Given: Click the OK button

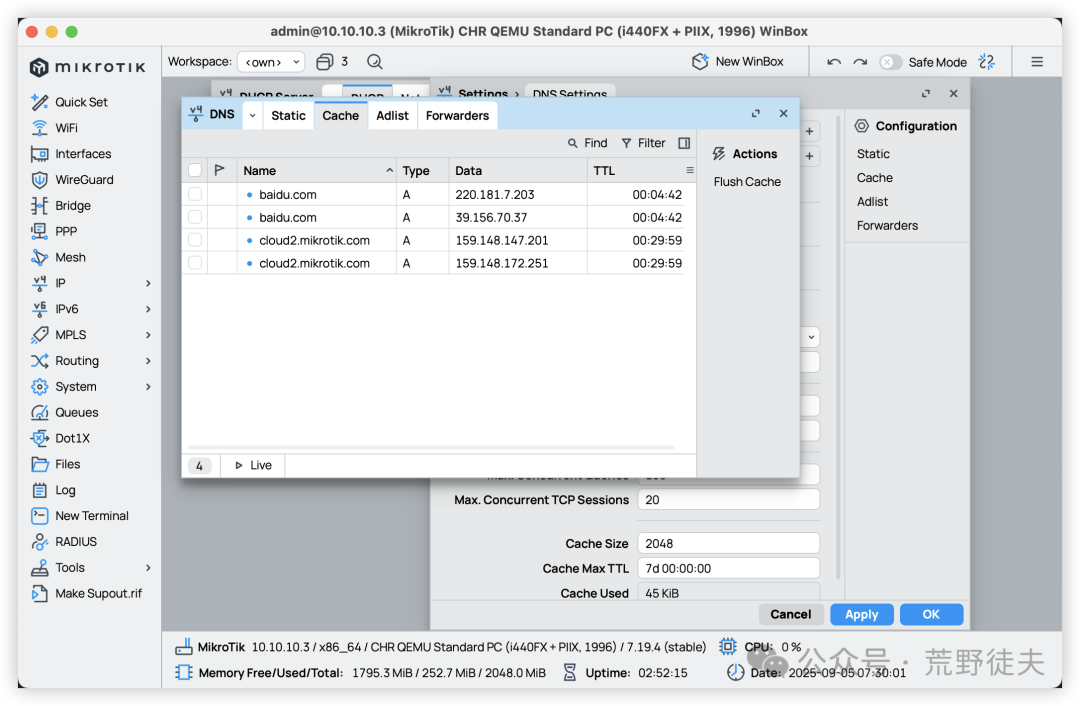Looking at the screenshot, I should pos(931,614).
